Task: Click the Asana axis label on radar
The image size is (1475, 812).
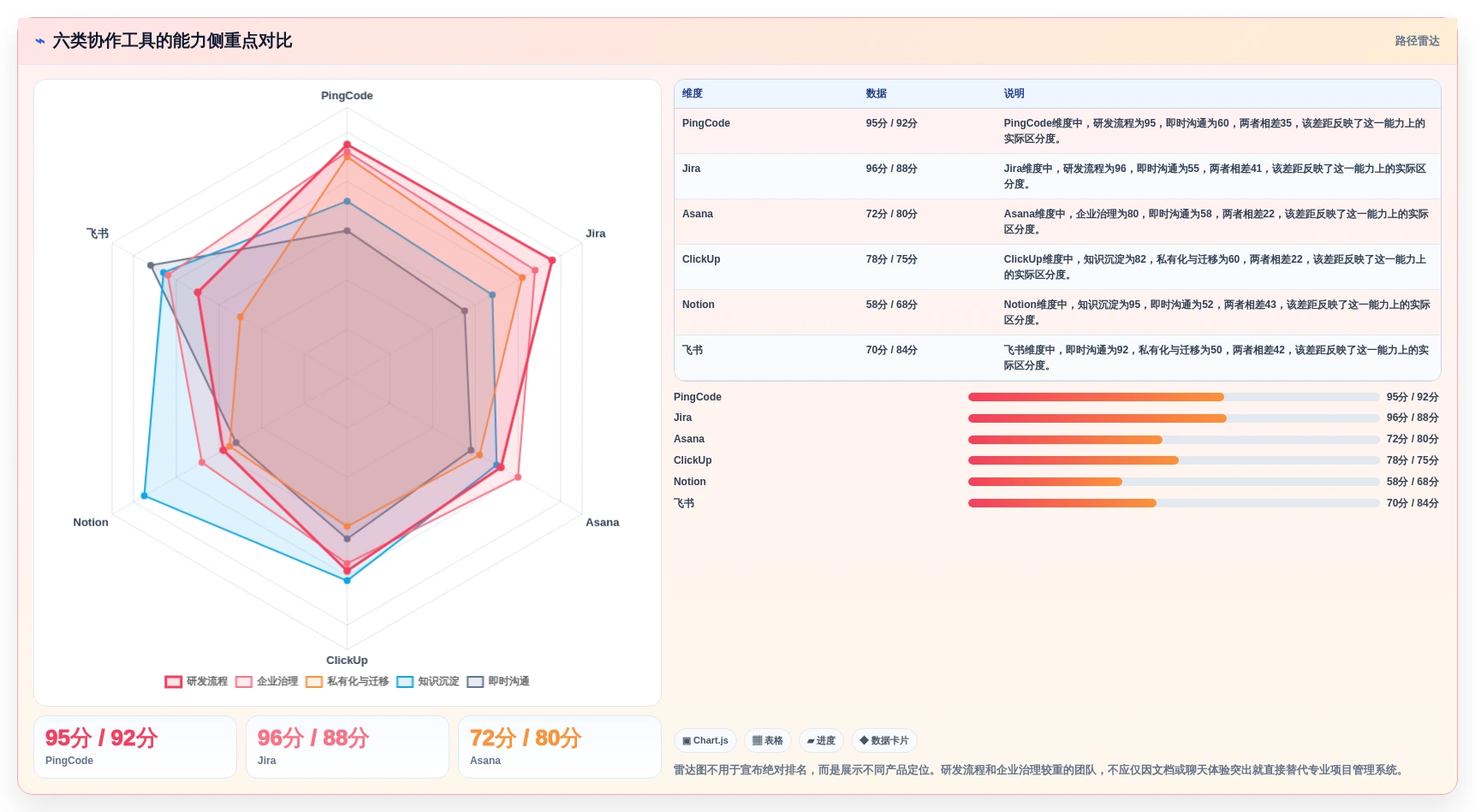Action: point(603,523)
